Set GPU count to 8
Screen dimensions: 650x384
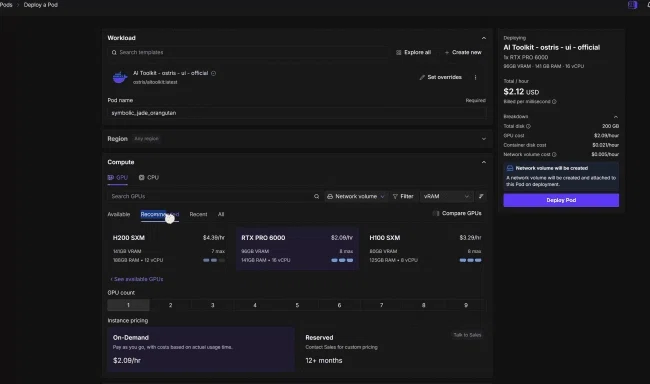(423, 305)
